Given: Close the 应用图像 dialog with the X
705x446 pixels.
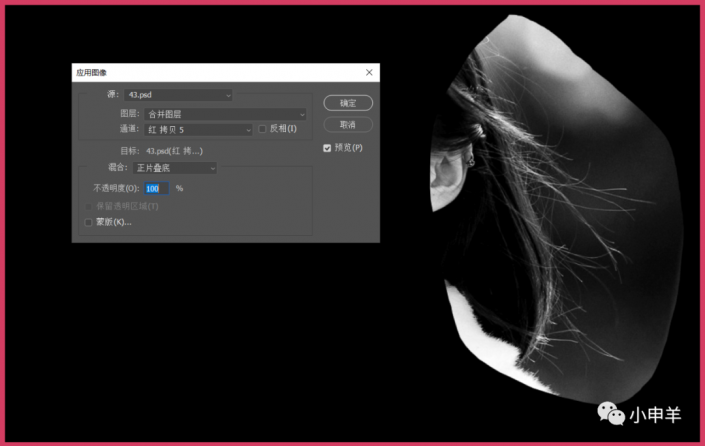Looking at the screenshot, I should point(369,73).
